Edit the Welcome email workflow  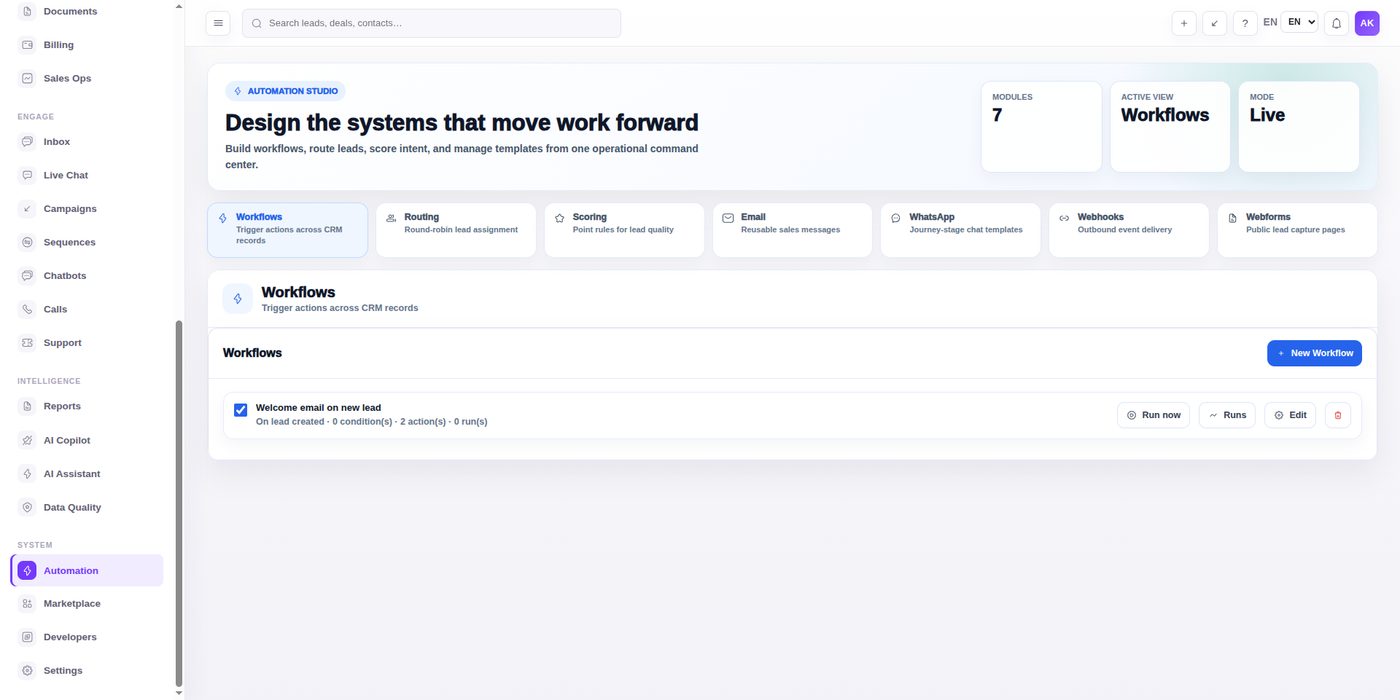pos(1290,415)
